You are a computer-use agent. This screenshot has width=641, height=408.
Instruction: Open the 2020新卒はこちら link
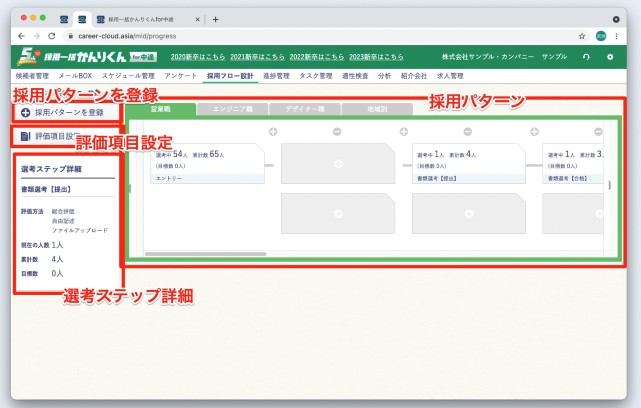tap(198, 57)
